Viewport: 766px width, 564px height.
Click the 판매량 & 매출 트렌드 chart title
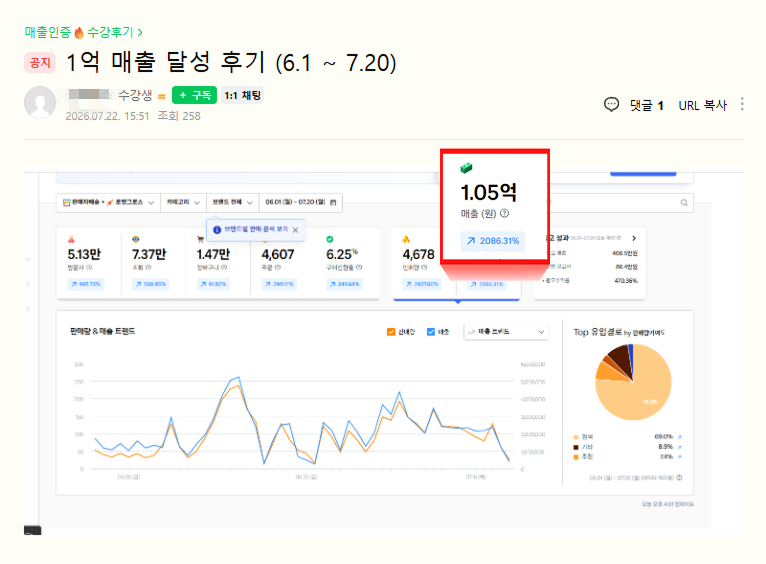(x=103, y=332)
